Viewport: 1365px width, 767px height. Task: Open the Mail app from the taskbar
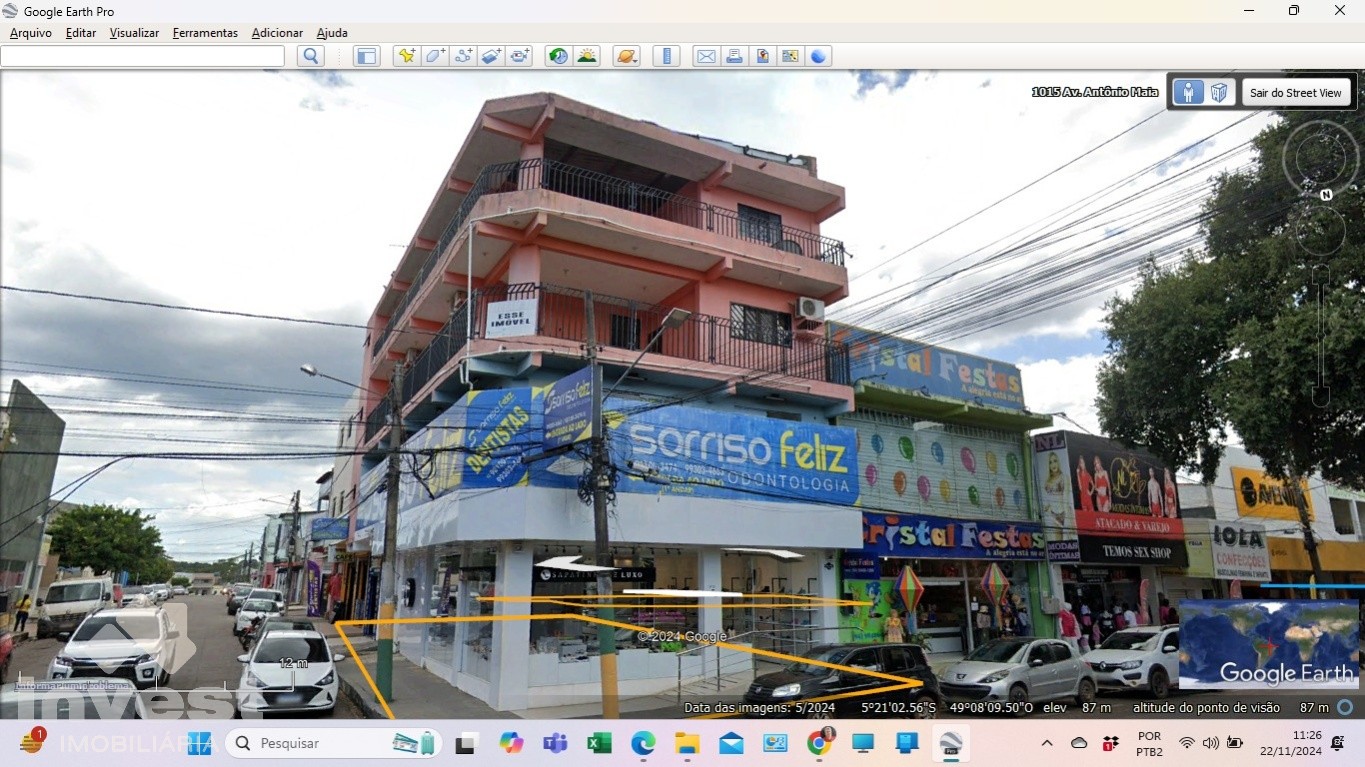[731, 743]
